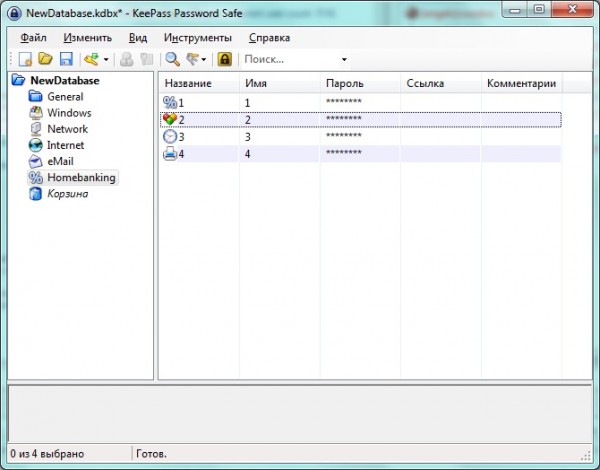Viewport: 600px width, 470px height.
Task: Select the Internet group
Action: pos(65,145)
